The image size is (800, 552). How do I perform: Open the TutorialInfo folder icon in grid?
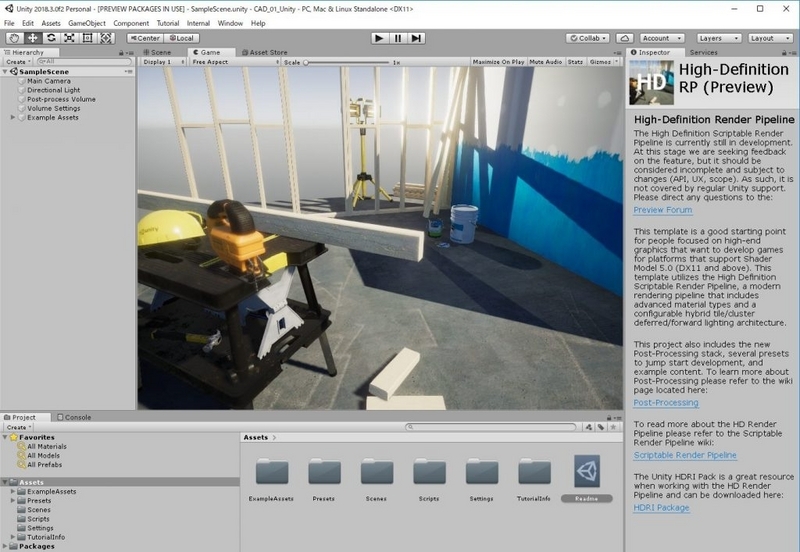click(x=535, y=471)
